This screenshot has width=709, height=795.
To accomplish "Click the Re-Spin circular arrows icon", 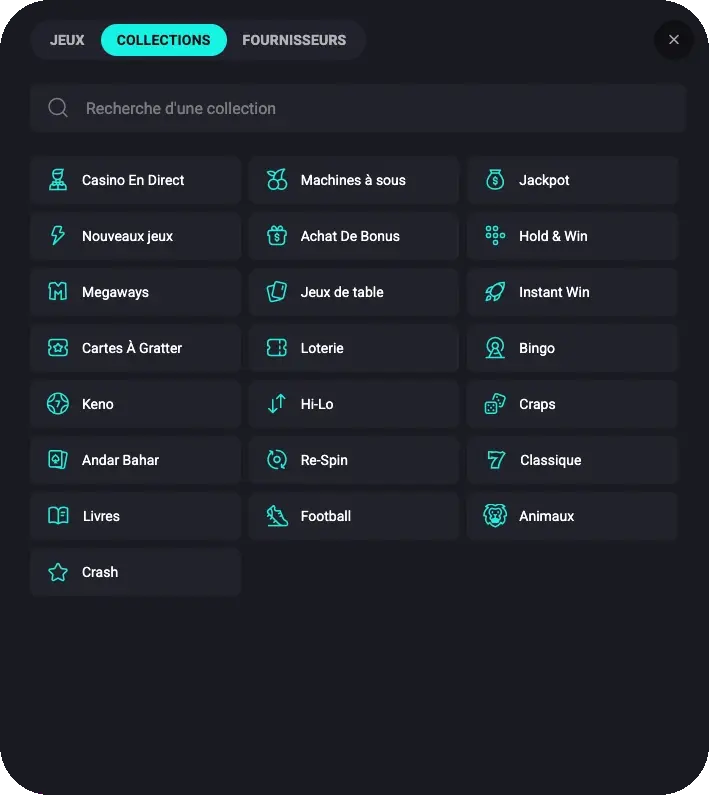I will [277, 460].
